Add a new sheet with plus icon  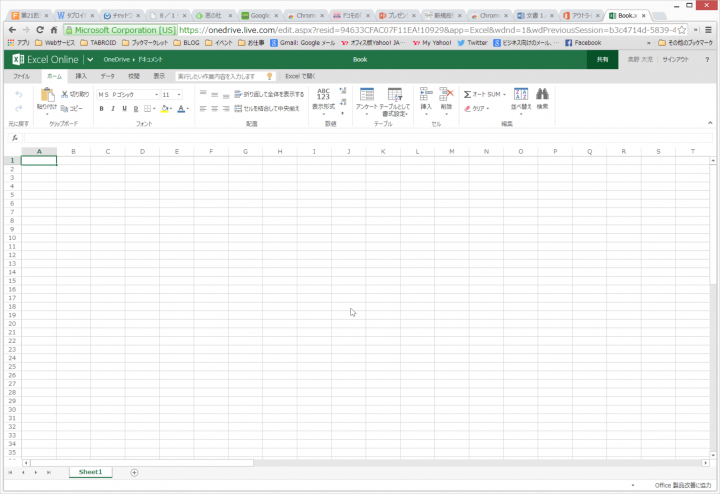click(134, 472)
